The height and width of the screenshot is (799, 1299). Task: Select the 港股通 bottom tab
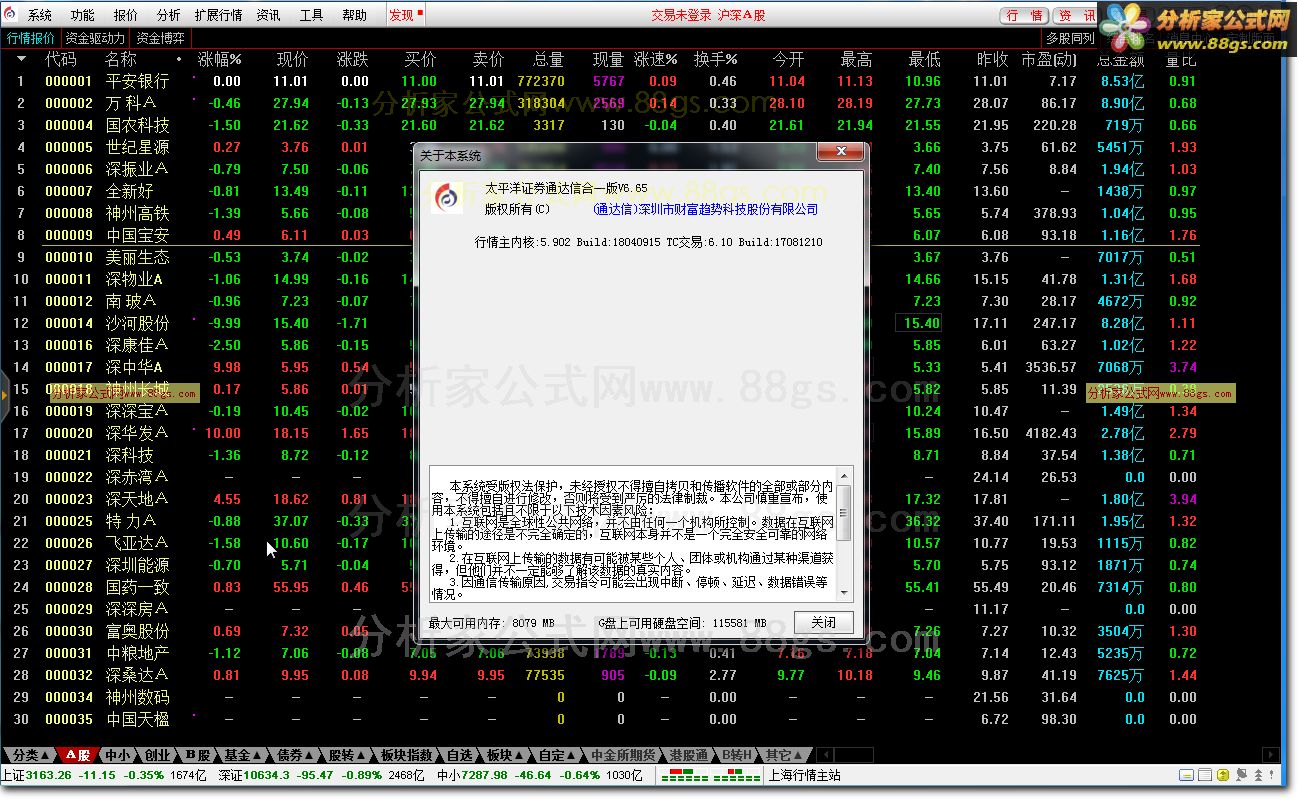(x=689, y=755)
